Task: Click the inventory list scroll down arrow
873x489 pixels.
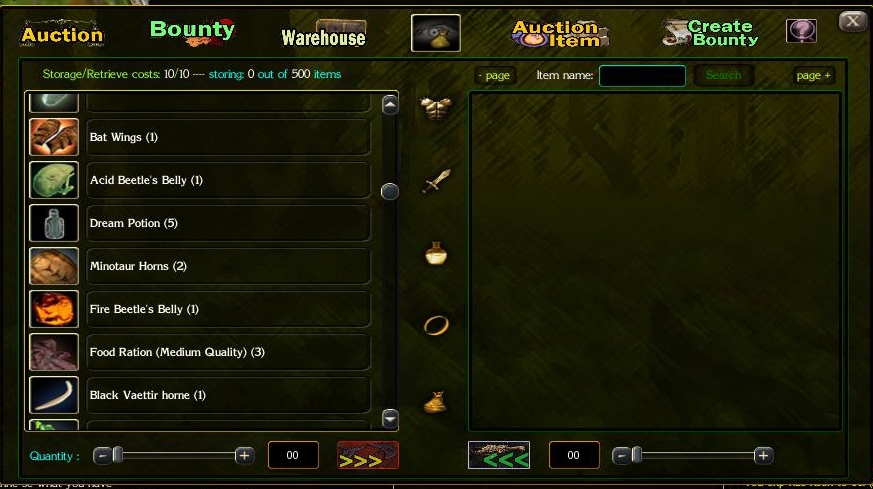Action: tap(390, 418)
